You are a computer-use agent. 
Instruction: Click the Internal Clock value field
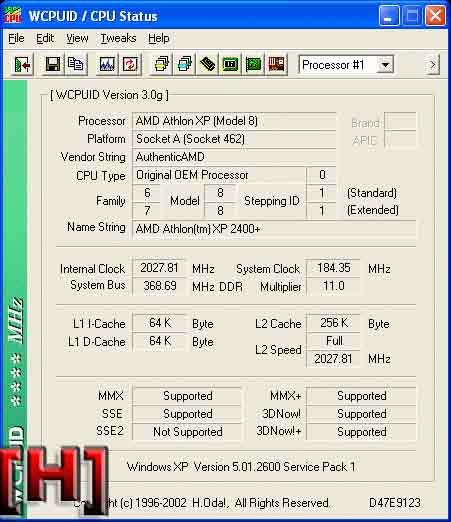tap(159, 268)
